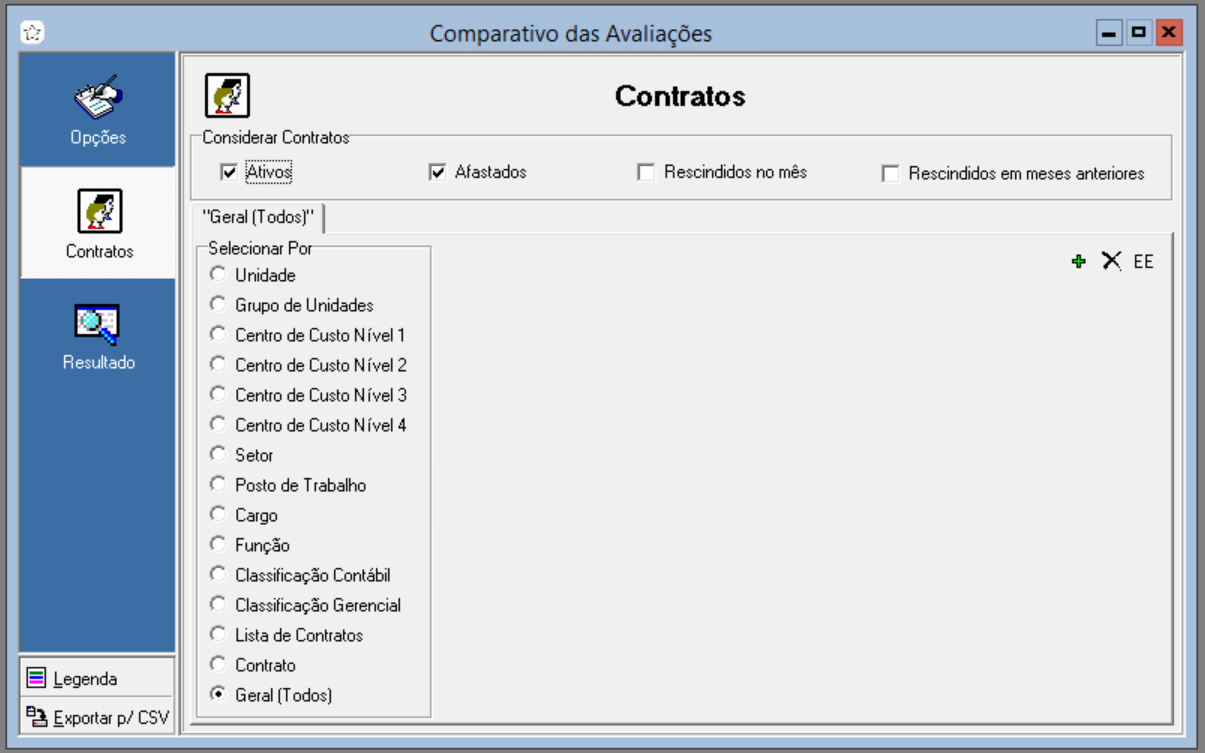1205x753 pixels.
Task: Click the window title bar app icon
Action: coord(33,33)
